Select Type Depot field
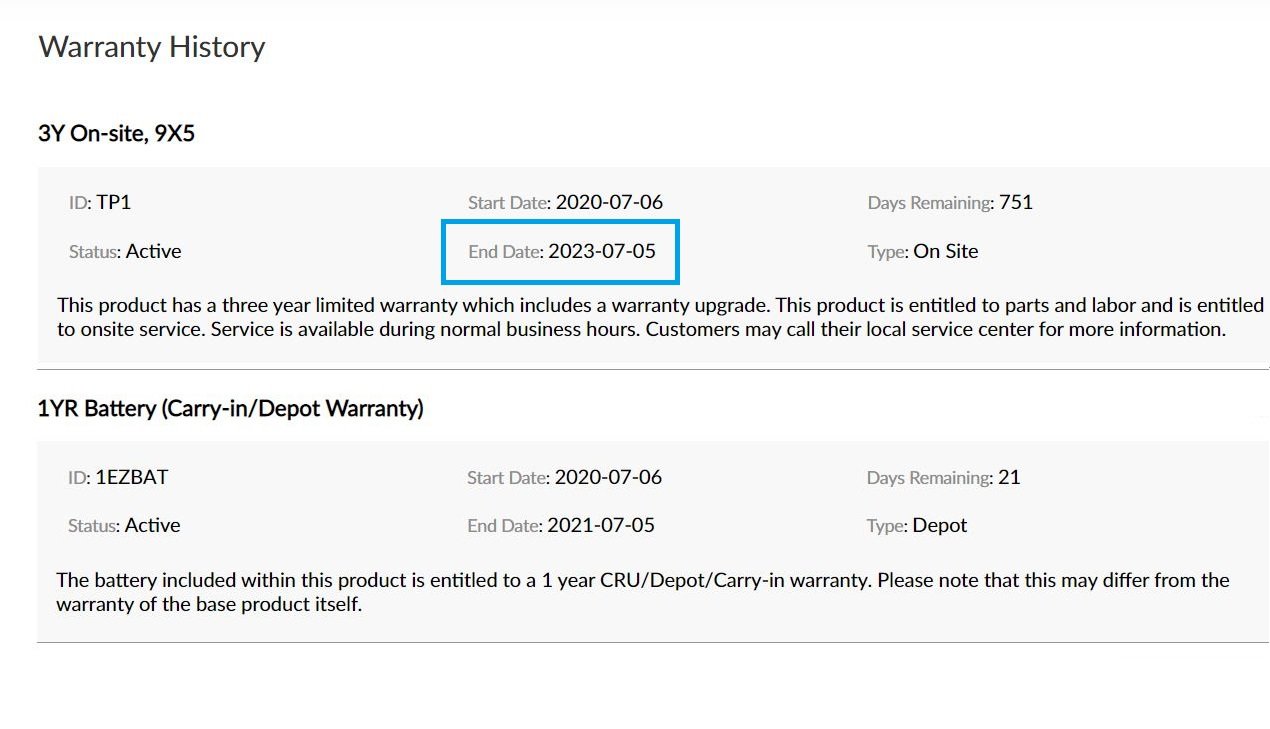This screenshot has width=1270, height=729. click(917, 525)
